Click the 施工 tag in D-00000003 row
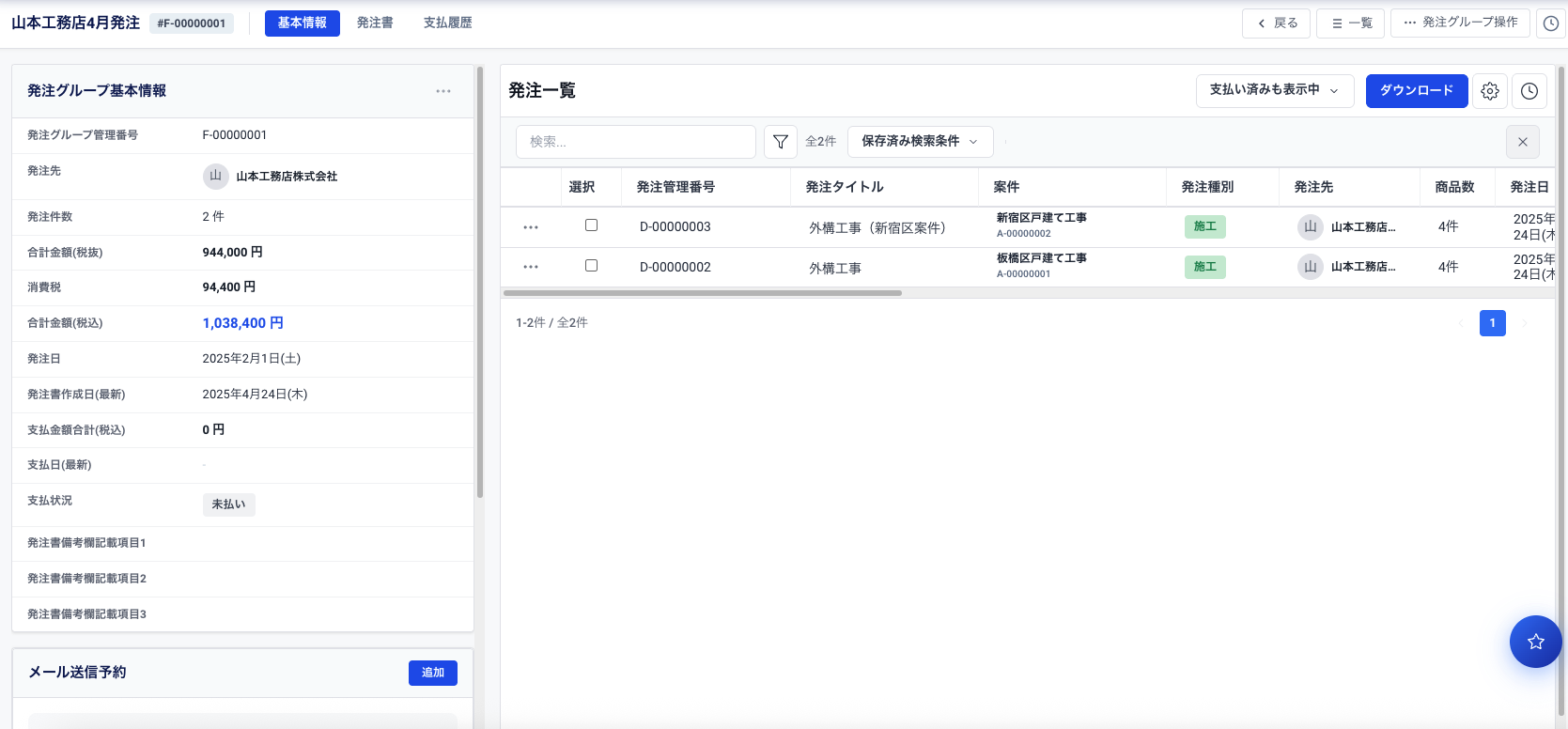1568x729 pixels. pos(1205,226)
